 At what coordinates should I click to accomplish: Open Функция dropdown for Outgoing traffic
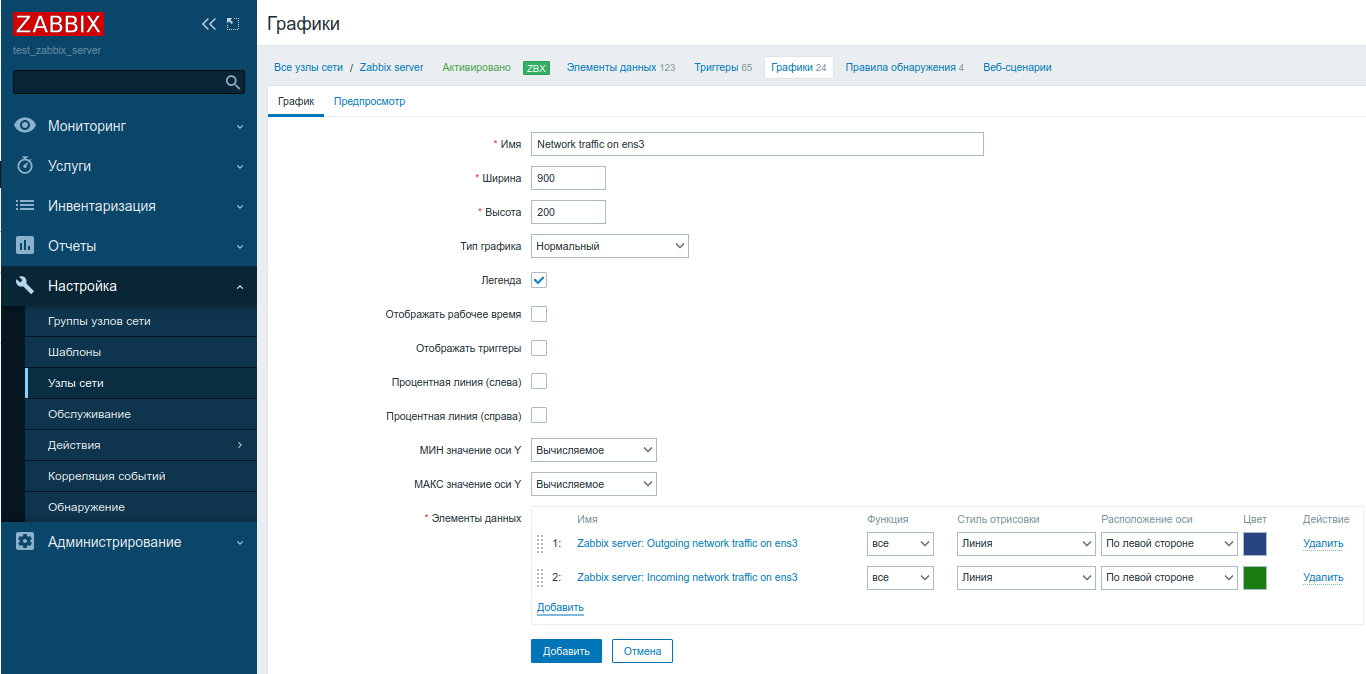(900, 544)
